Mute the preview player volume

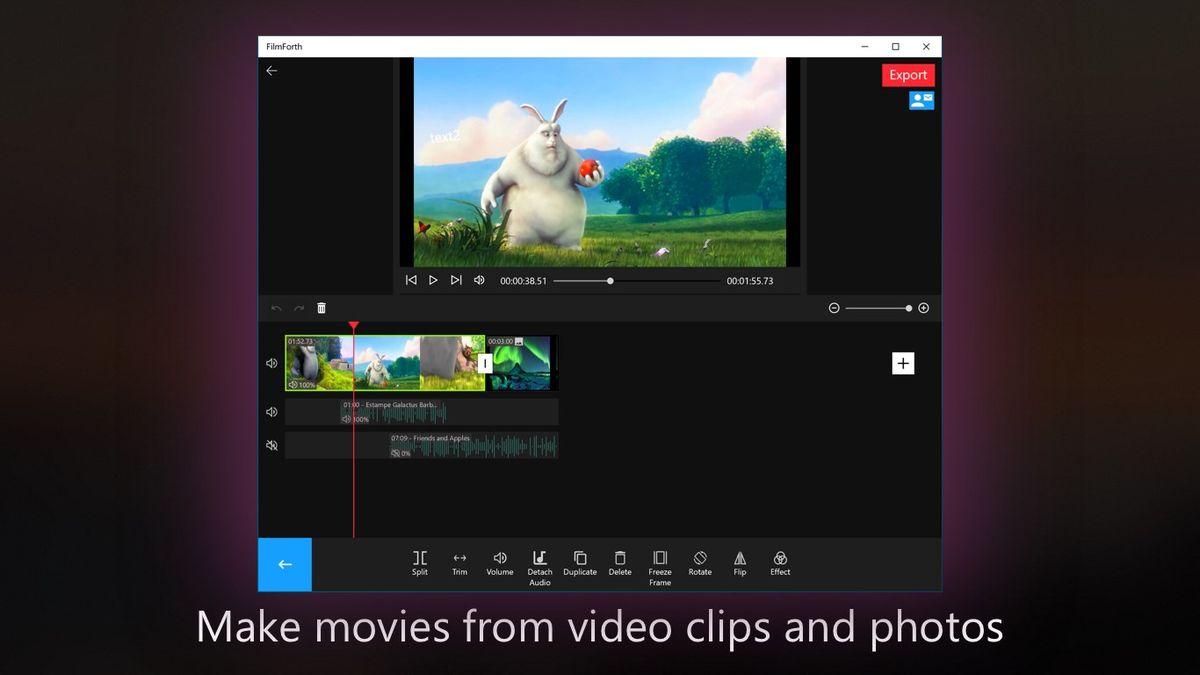click(x=479, y=280)
